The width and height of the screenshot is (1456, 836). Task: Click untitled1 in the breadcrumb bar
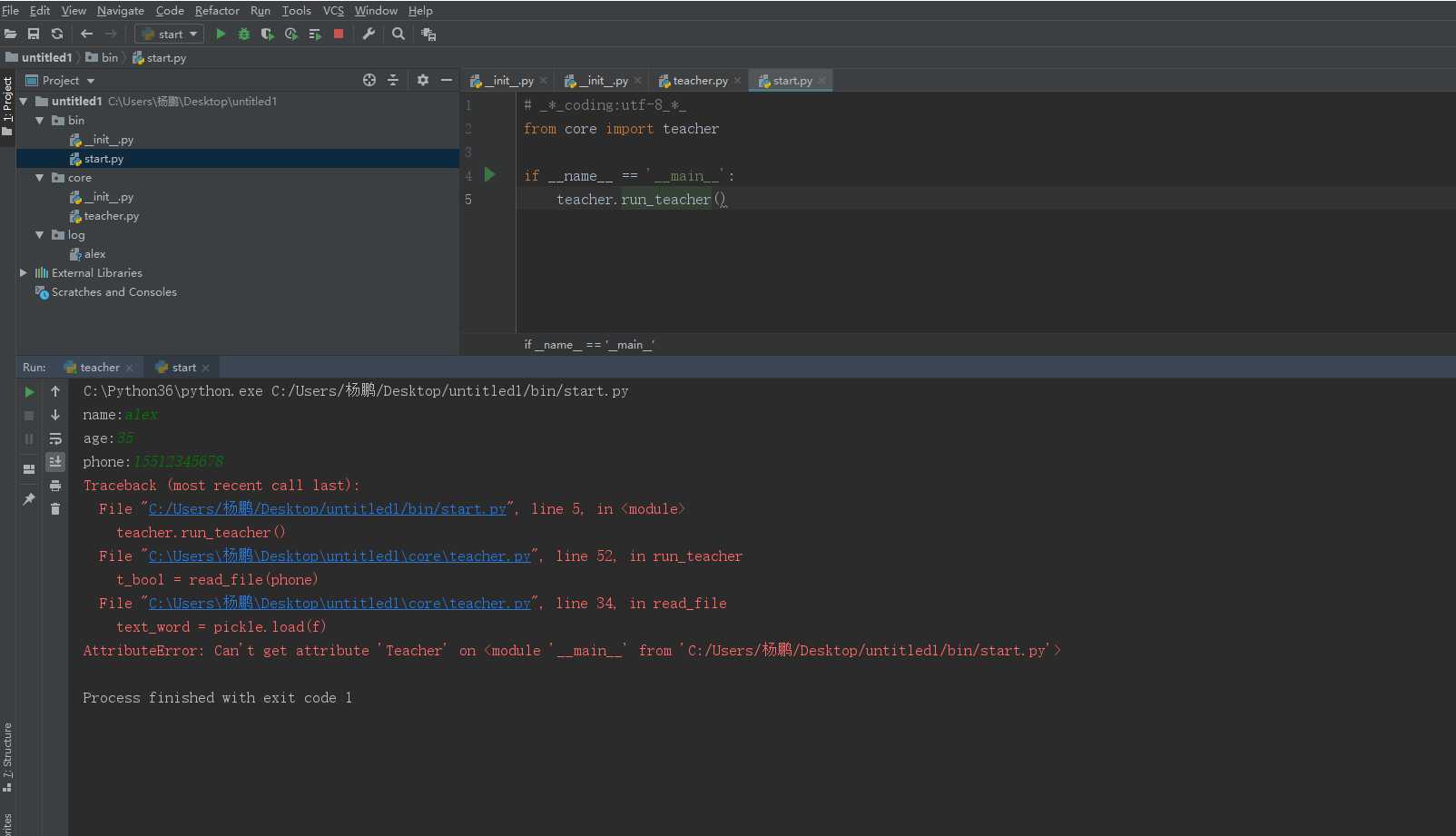pyautogui.click(x=39, y=57)
